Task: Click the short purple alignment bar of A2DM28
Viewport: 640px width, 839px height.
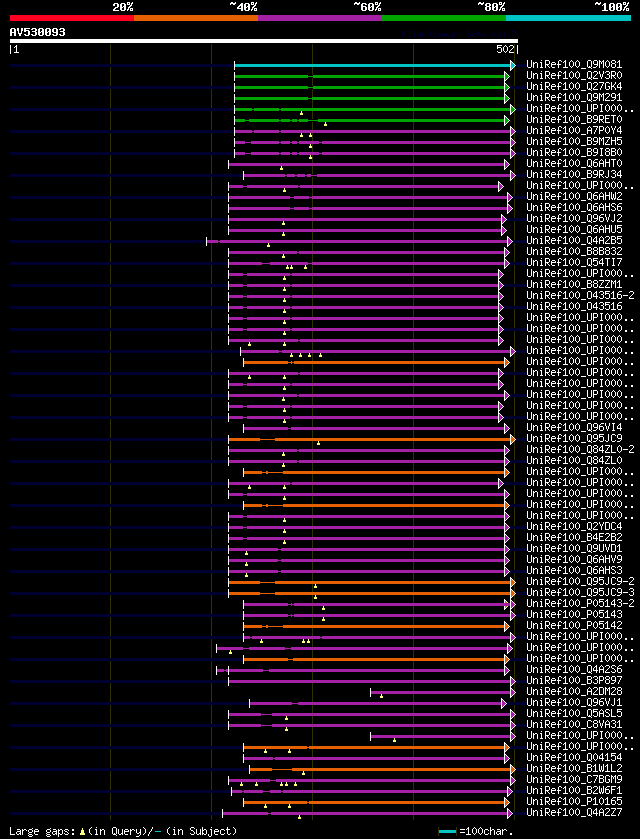Action: (x=443, y=692)
